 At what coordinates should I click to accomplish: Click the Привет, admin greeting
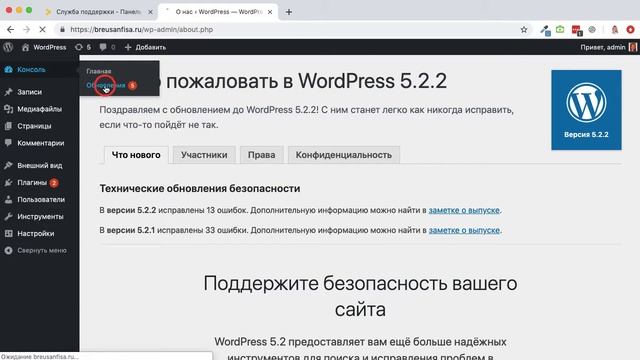tap(603, 47)
